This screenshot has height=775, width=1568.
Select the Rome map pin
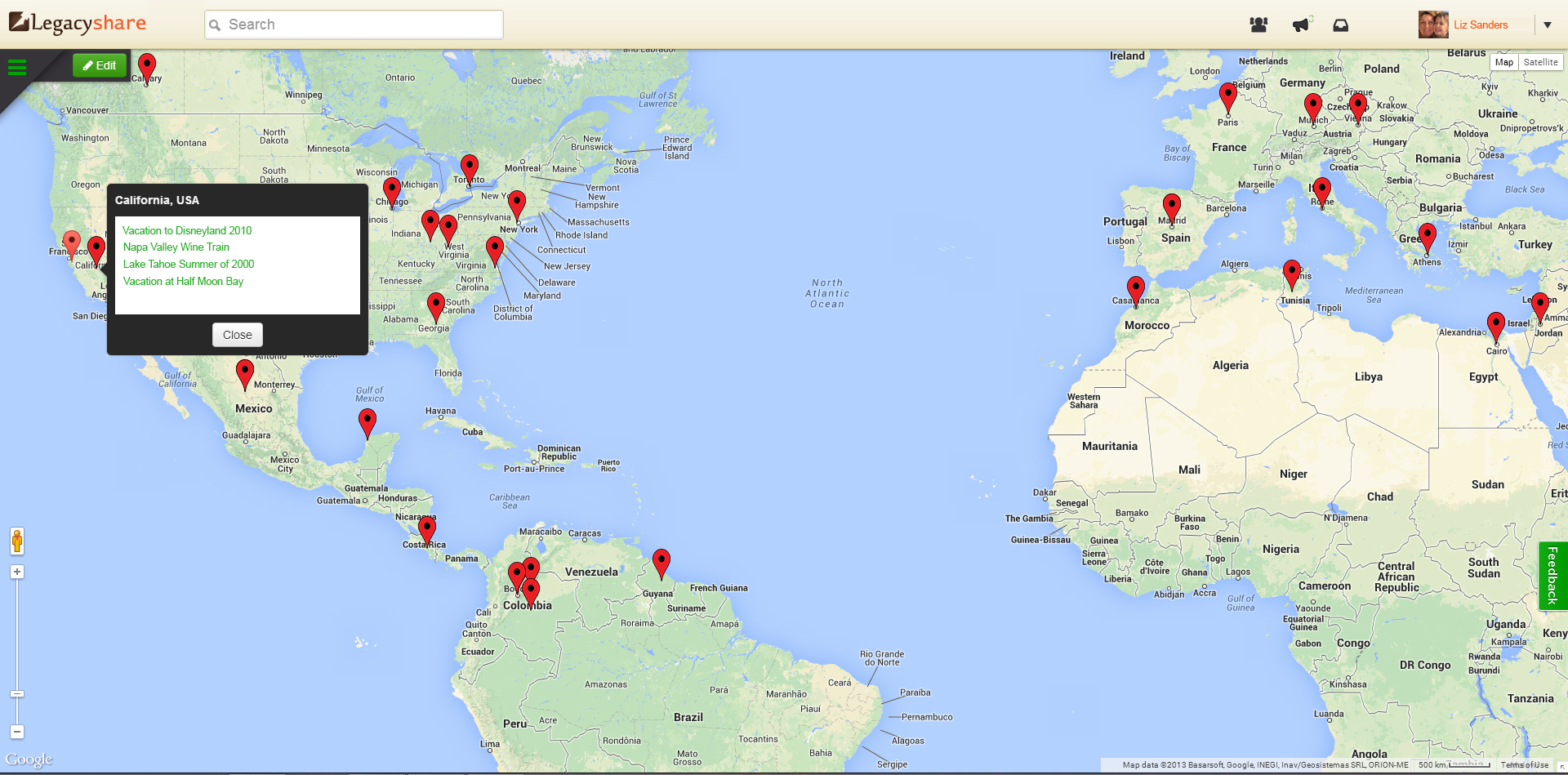[x=1322, y=193]
